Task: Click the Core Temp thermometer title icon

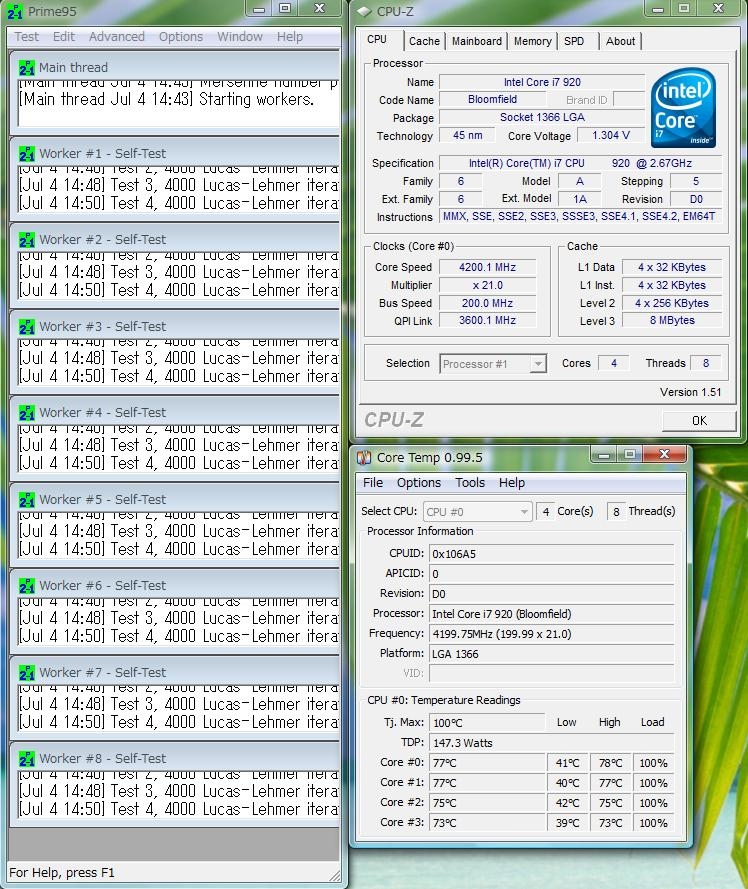Action: [364, 457]
